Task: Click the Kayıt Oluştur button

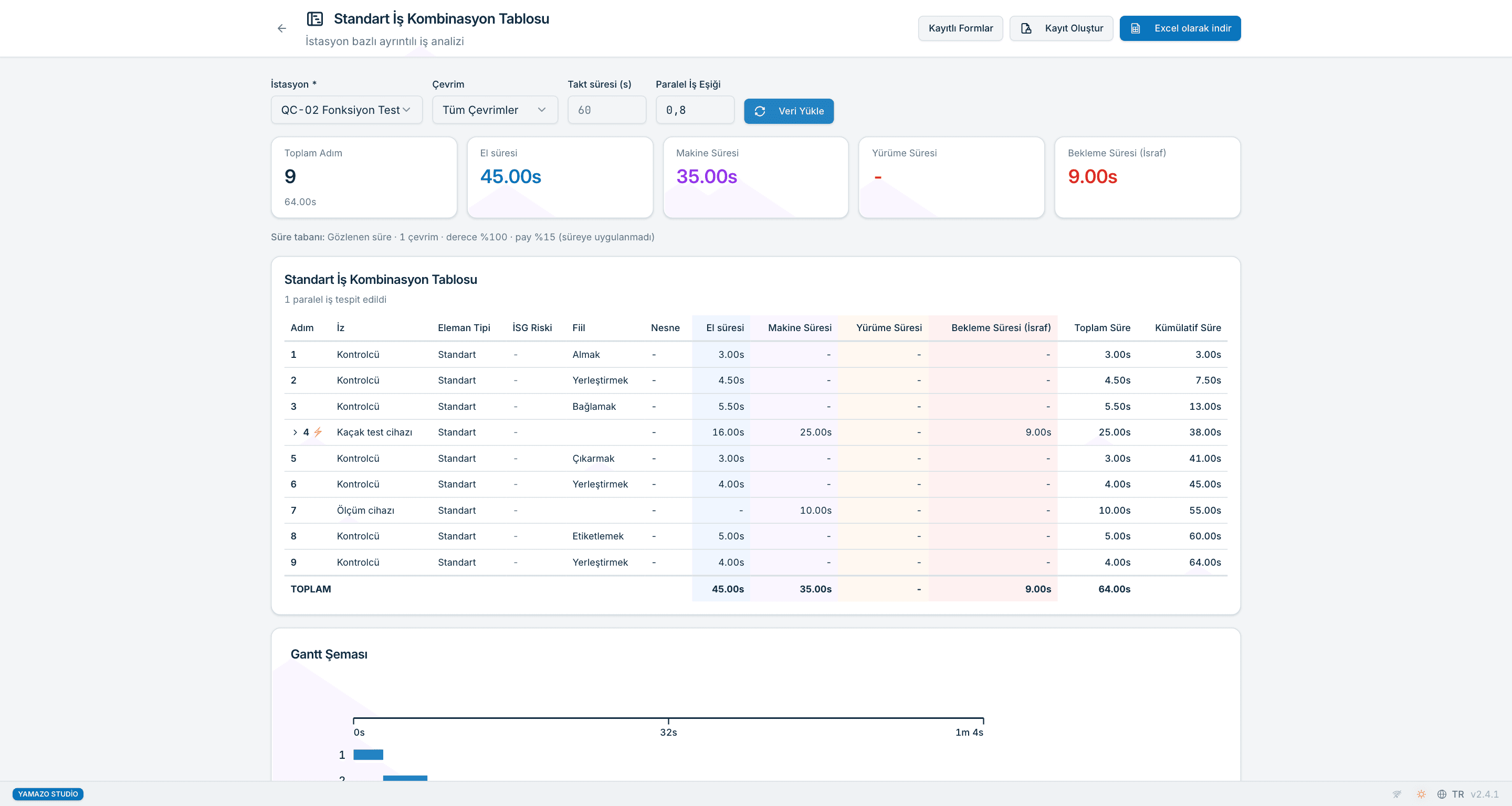Action: (1061, 28)
